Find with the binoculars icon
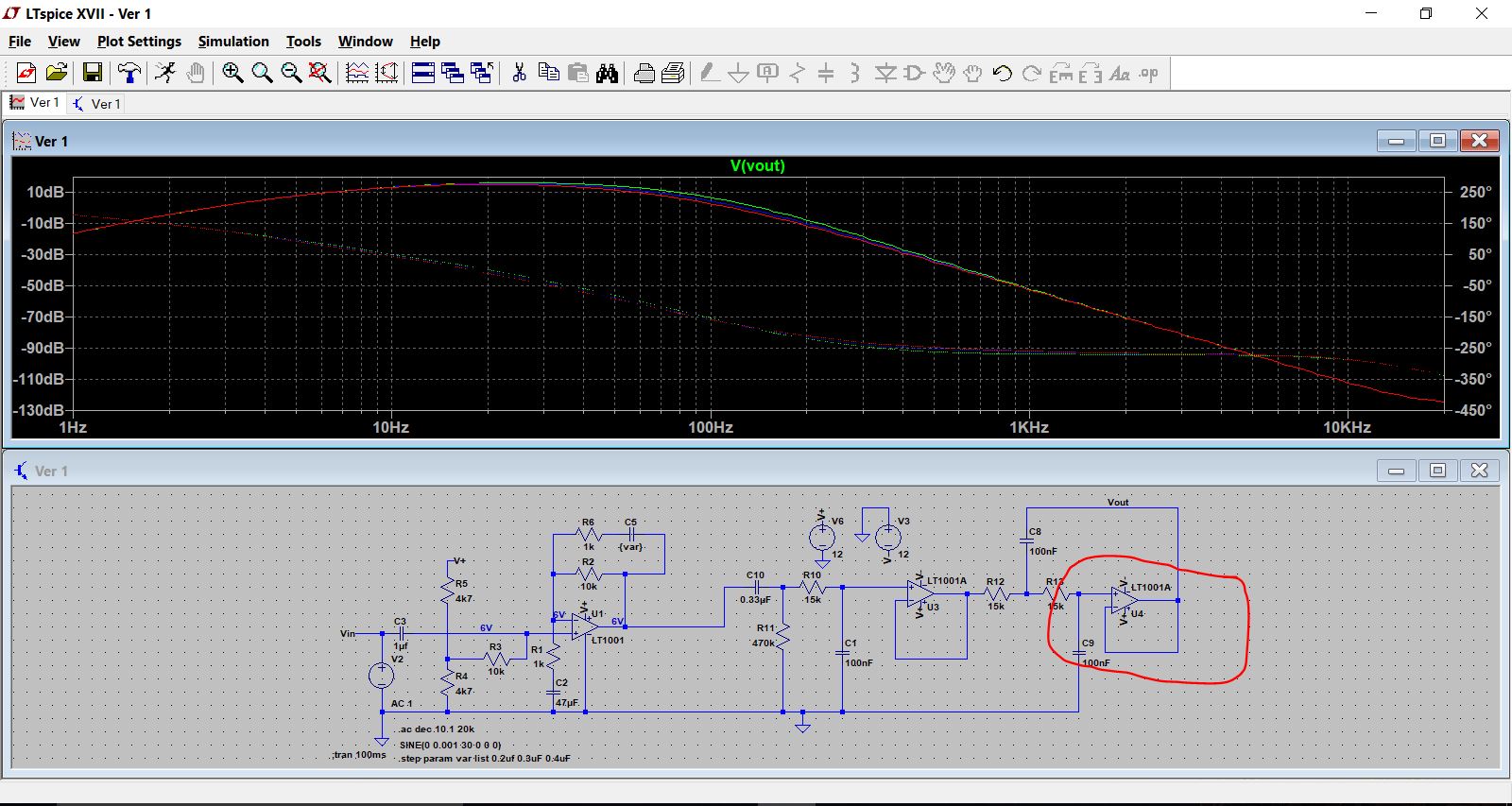 pyautogui.click(x=607, y=73)
